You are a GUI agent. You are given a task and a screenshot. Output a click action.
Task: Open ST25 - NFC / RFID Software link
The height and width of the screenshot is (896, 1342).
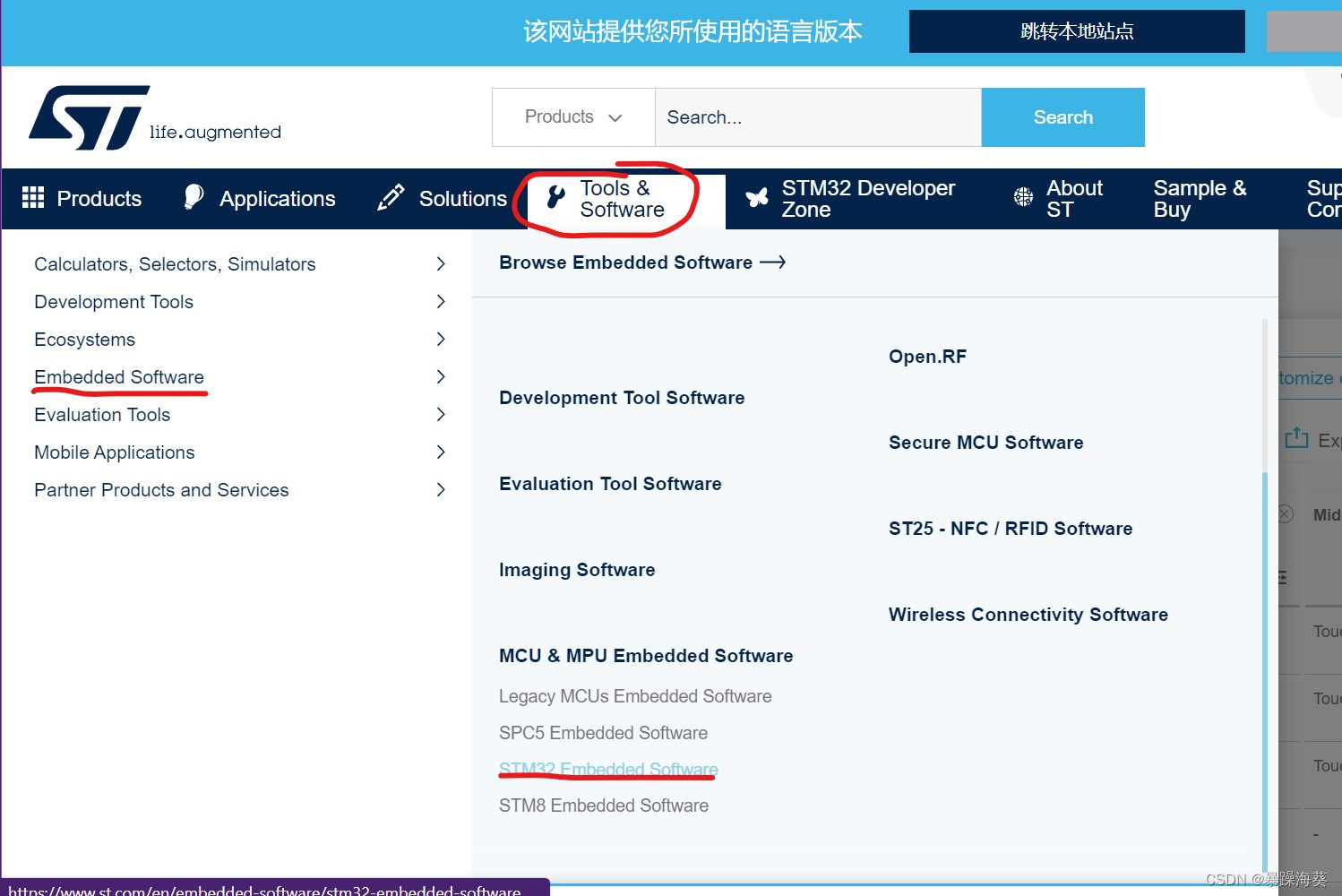click(x=1011, y=529)
